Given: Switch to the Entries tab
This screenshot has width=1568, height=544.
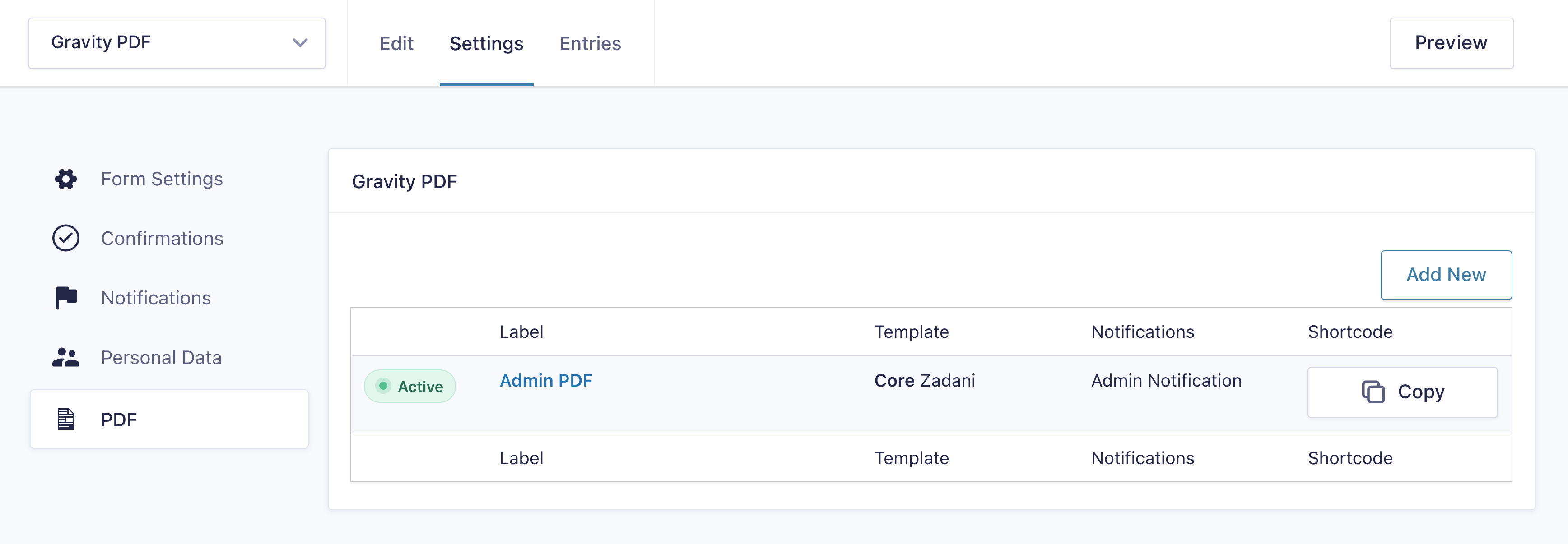Looking at the screenshot, I should 590,44.
